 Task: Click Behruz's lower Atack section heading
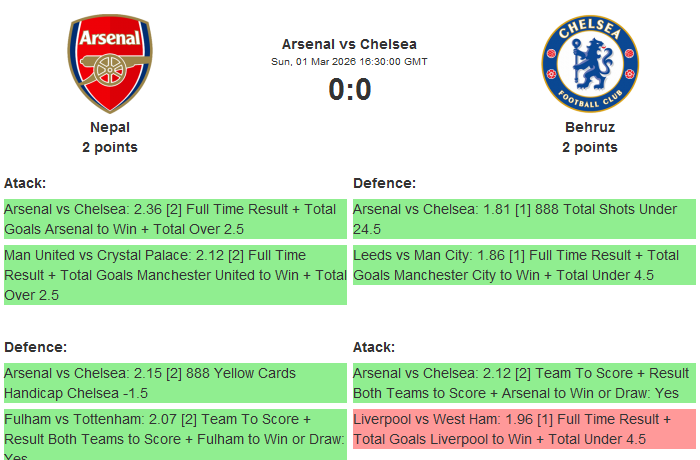(374, 347)
